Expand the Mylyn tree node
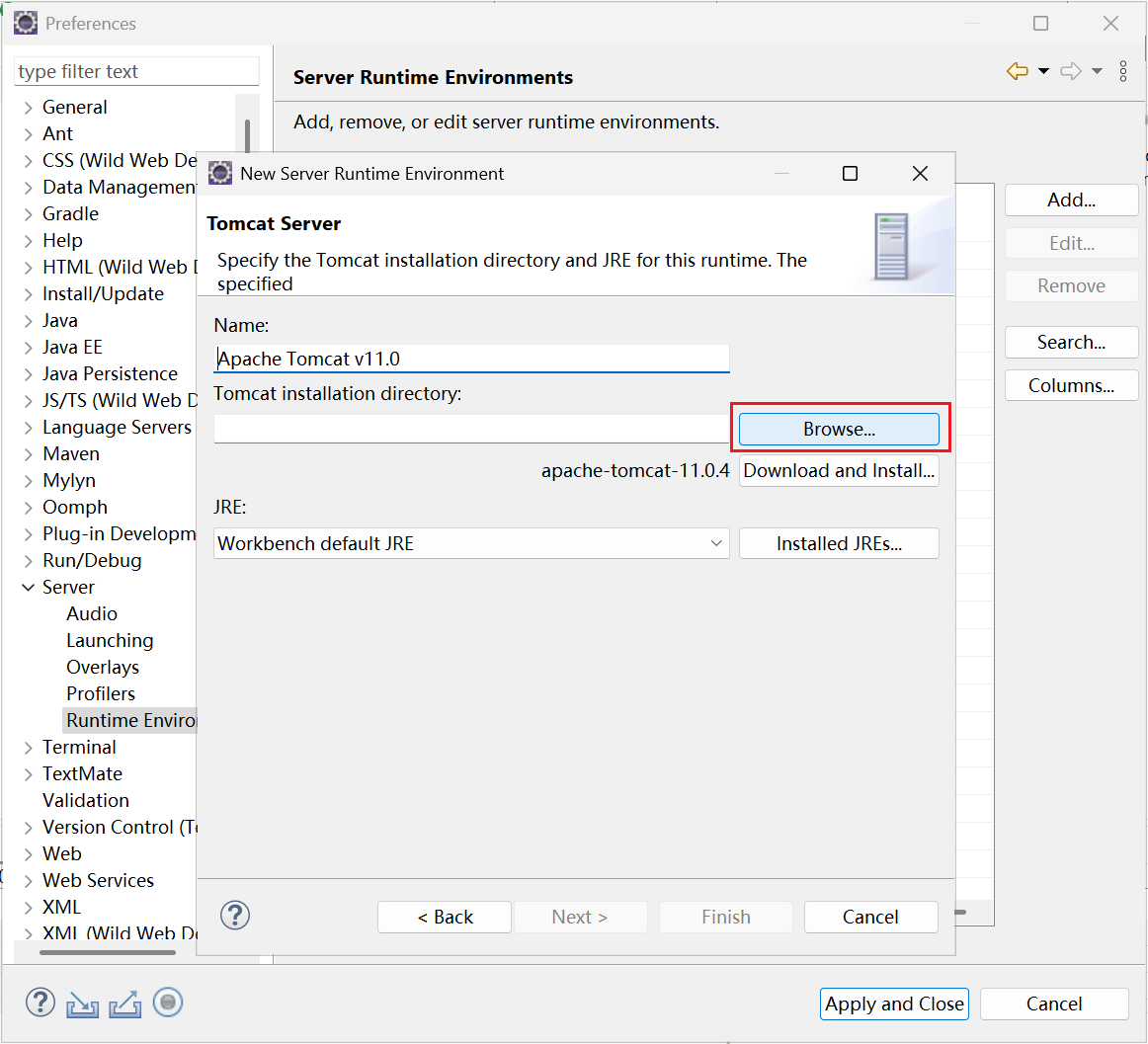The height and width of the screenshot is (1044, 1148). coord(28,481)
